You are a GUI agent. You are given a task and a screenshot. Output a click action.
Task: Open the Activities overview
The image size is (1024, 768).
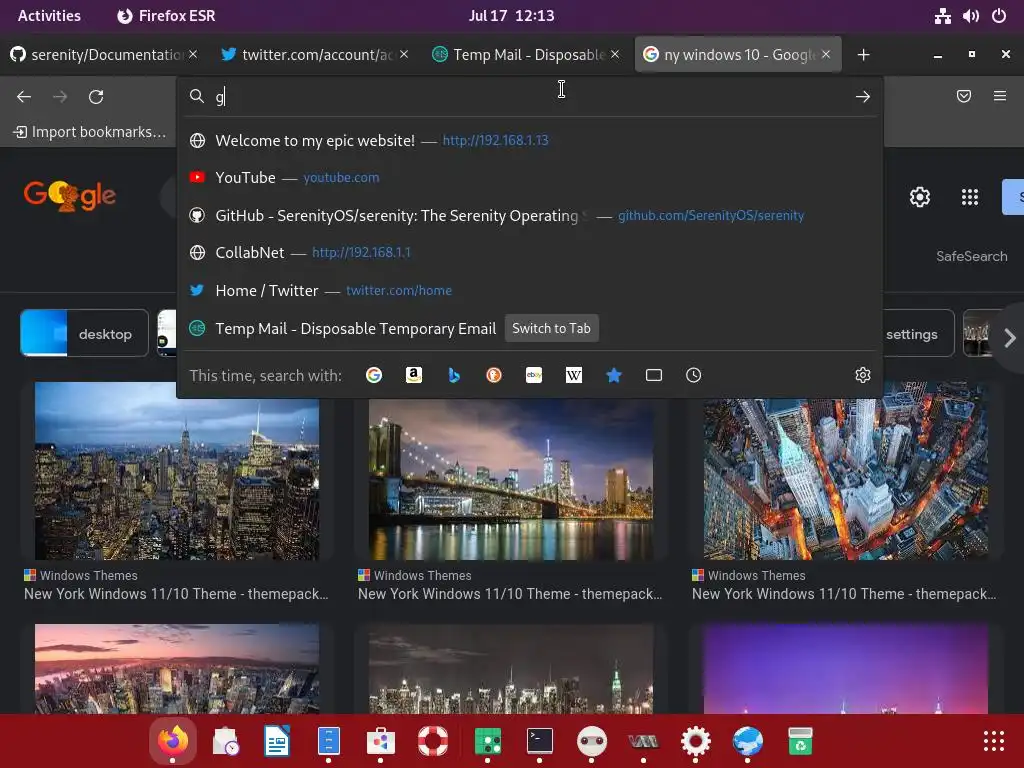pos(49,16)
